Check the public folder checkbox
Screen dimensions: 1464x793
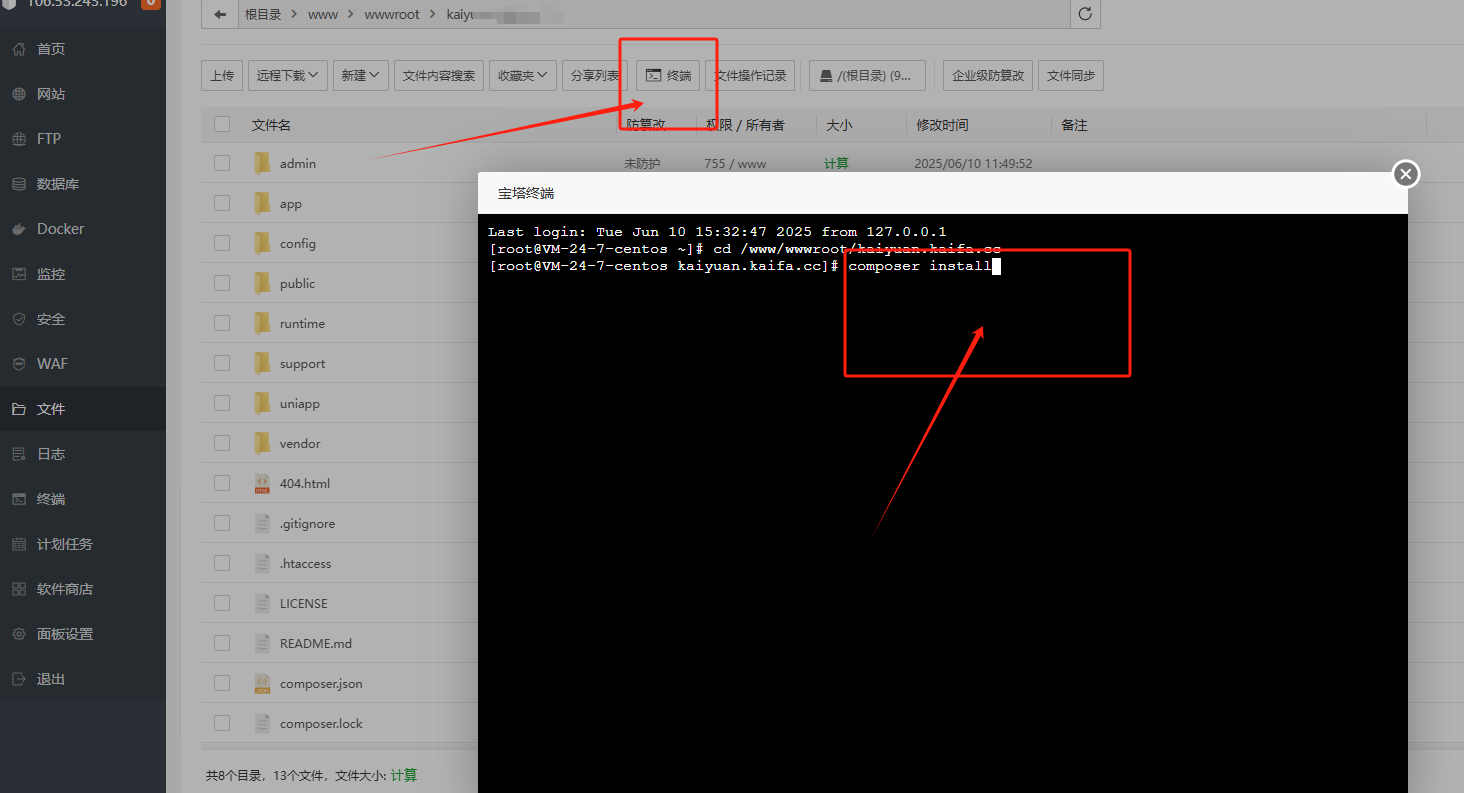pyautogui.click(x=222, y=283)
